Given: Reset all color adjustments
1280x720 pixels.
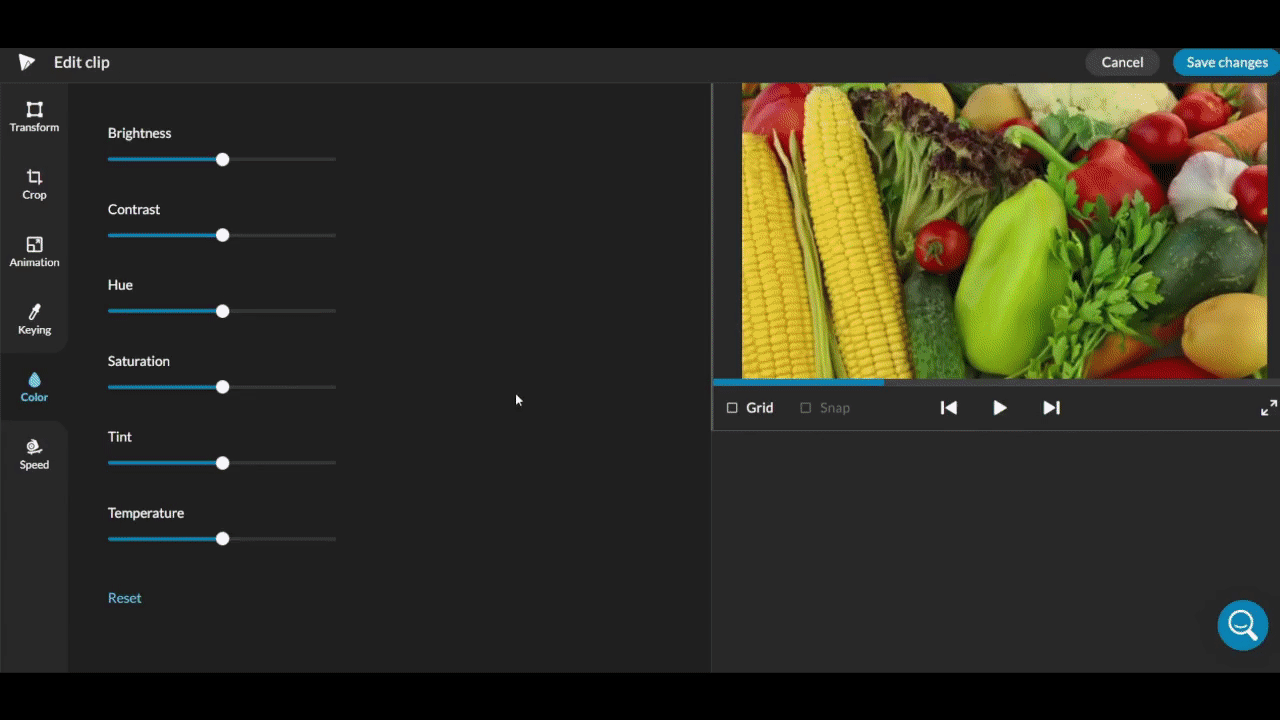Looking at the screenshot, I should click(x=125, y=598).
